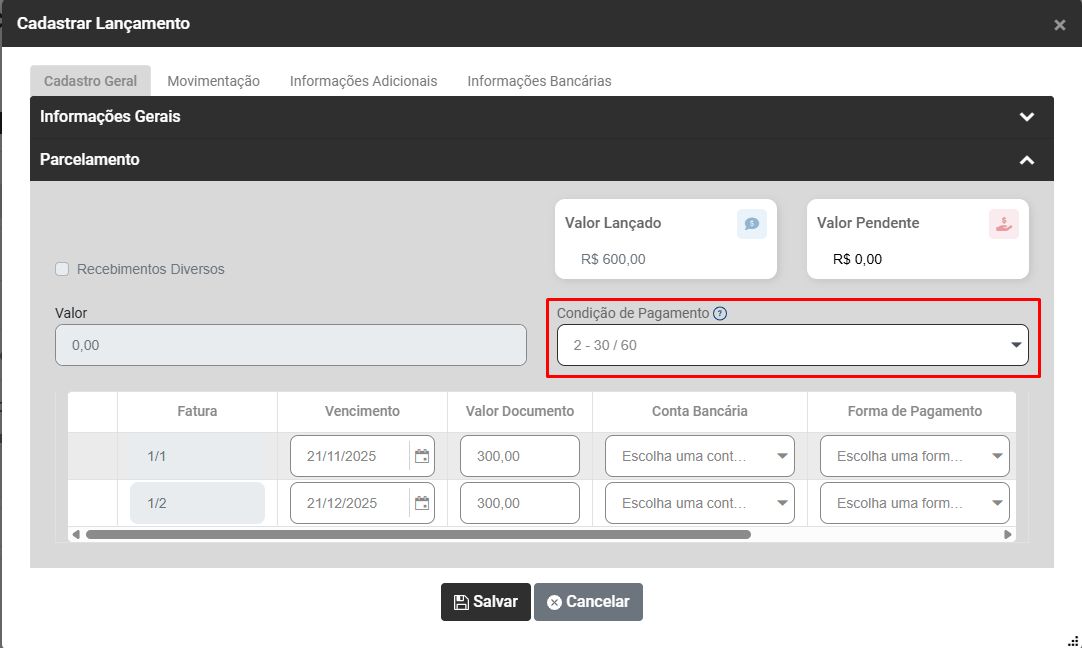Click the Forma de Pagamento column header
This screenshot has height=648, width=1082.
(914, 411)
